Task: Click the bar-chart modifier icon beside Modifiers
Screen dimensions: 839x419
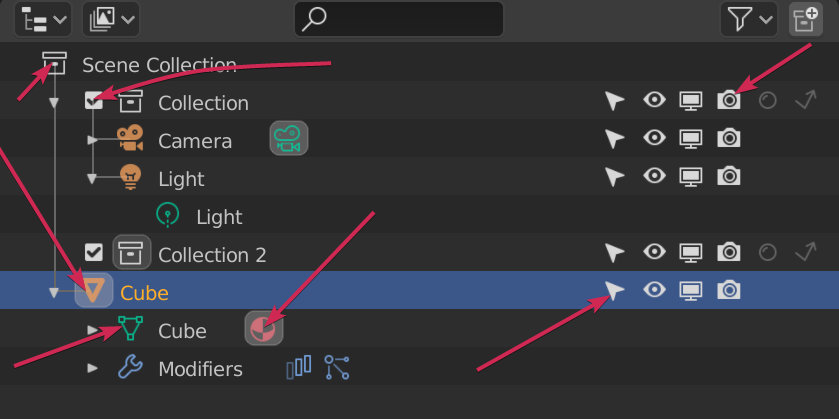Action: pyautogui.click(x=299, y=367)
